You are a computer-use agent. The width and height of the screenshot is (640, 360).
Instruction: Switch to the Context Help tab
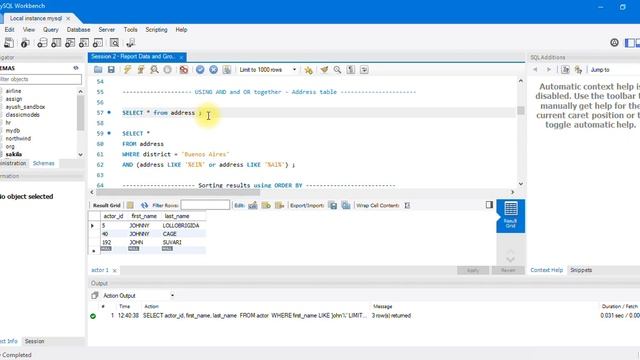(x=547, y=270)
